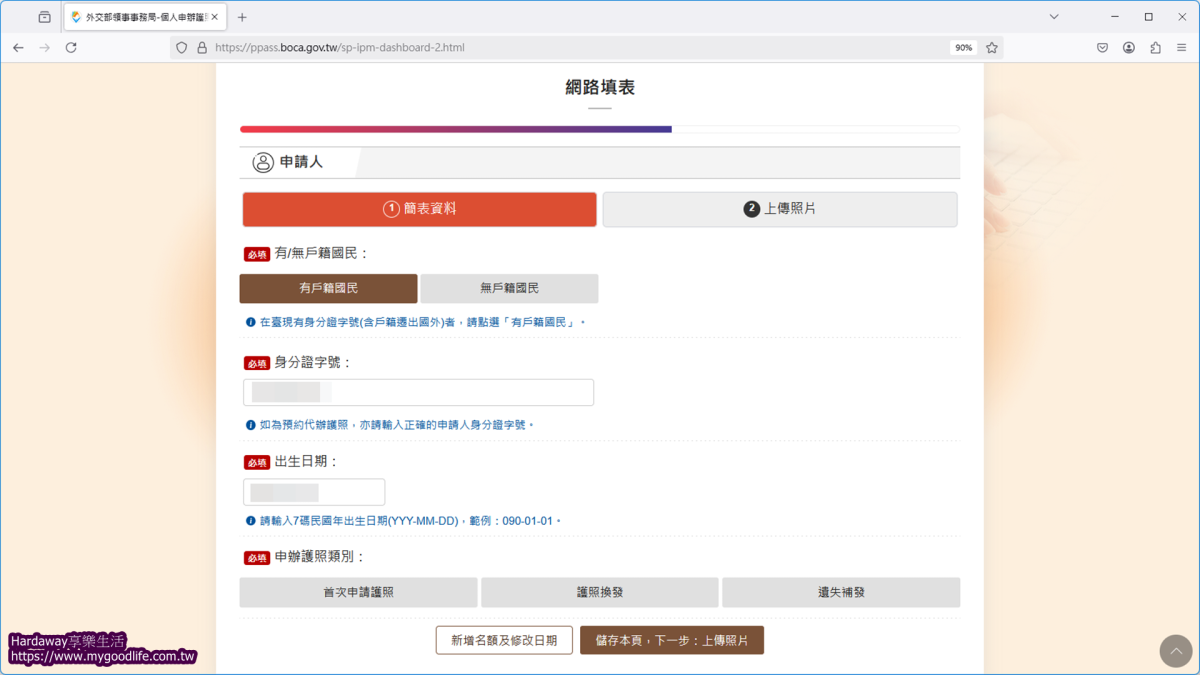1200x675 pixels.
Task: Choose 首次申請護照 as passport type
Action: pyautogui.click(x=358, y=592)
